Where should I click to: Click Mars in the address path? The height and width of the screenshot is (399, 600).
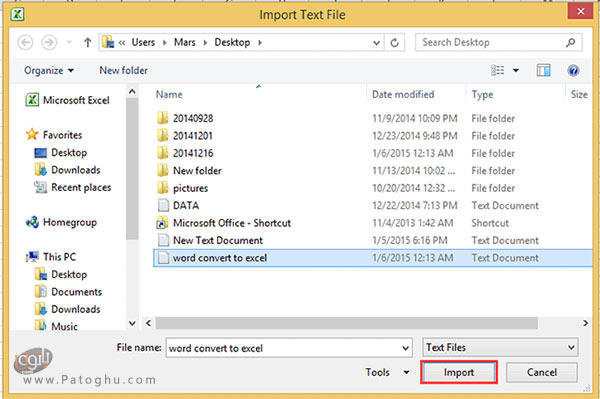tap(184, 42)
